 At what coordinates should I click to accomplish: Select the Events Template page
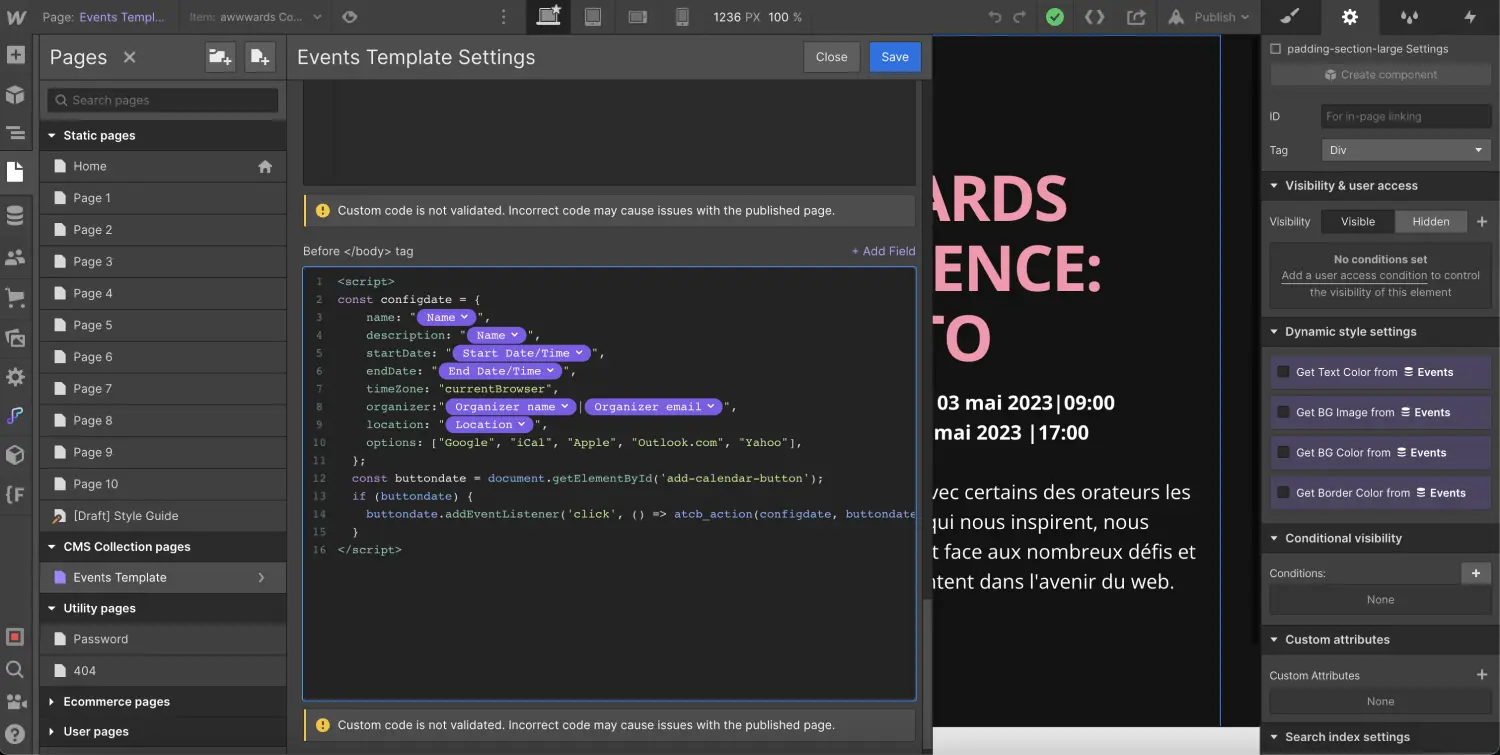click(163, 578)
